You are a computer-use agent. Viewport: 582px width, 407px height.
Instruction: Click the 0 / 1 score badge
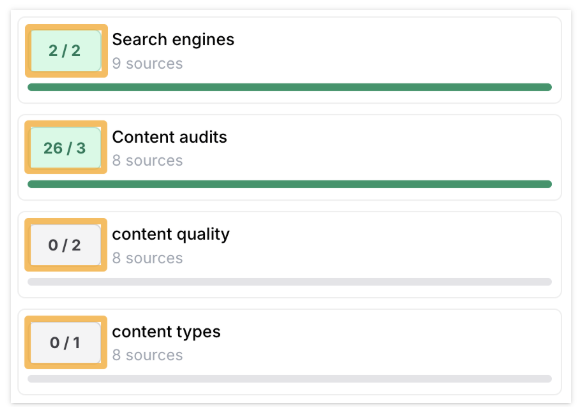click(66, 342)
